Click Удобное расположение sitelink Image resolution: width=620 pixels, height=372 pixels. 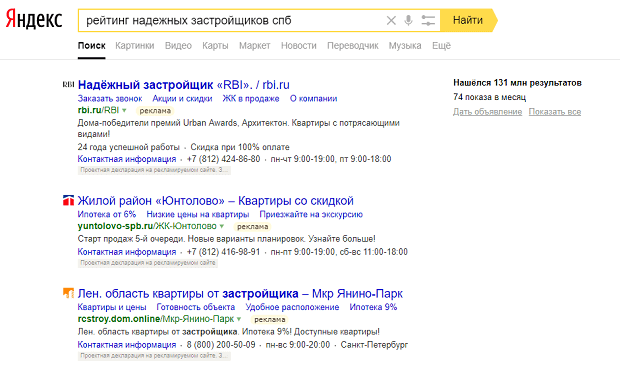(x=292, y=307)
